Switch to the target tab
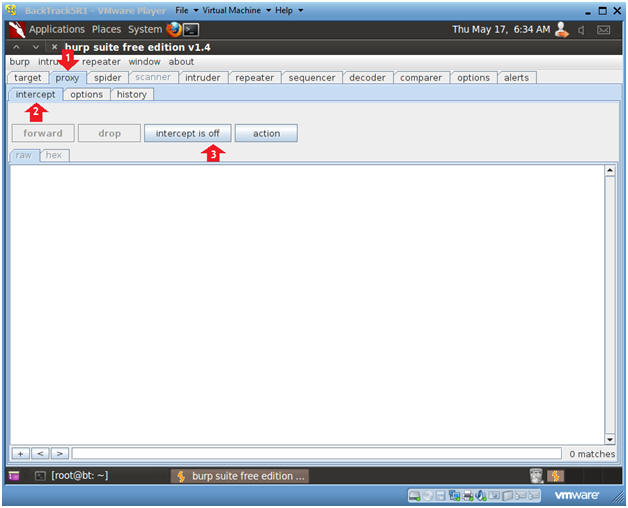 point(28,78)
